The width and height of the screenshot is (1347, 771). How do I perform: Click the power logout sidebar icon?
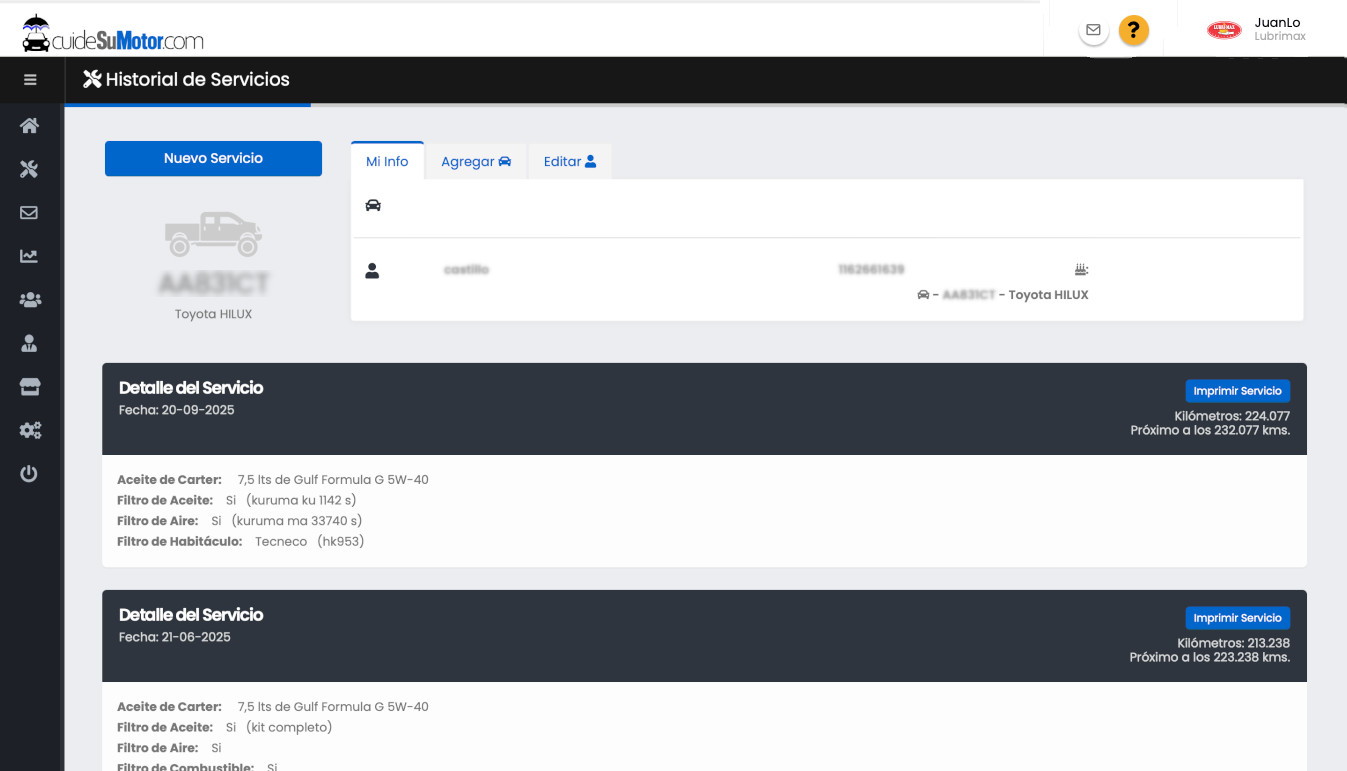29,474
